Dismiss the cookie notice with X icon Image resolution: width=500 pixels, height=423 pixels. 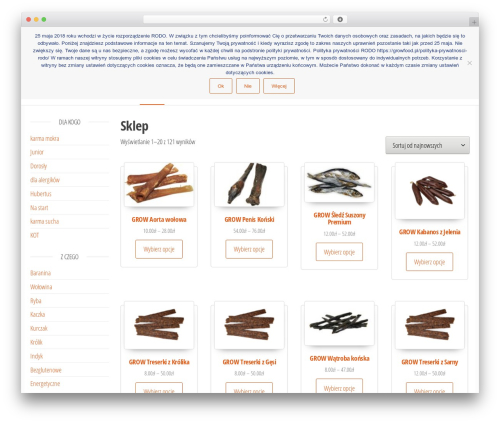[469, 63]
